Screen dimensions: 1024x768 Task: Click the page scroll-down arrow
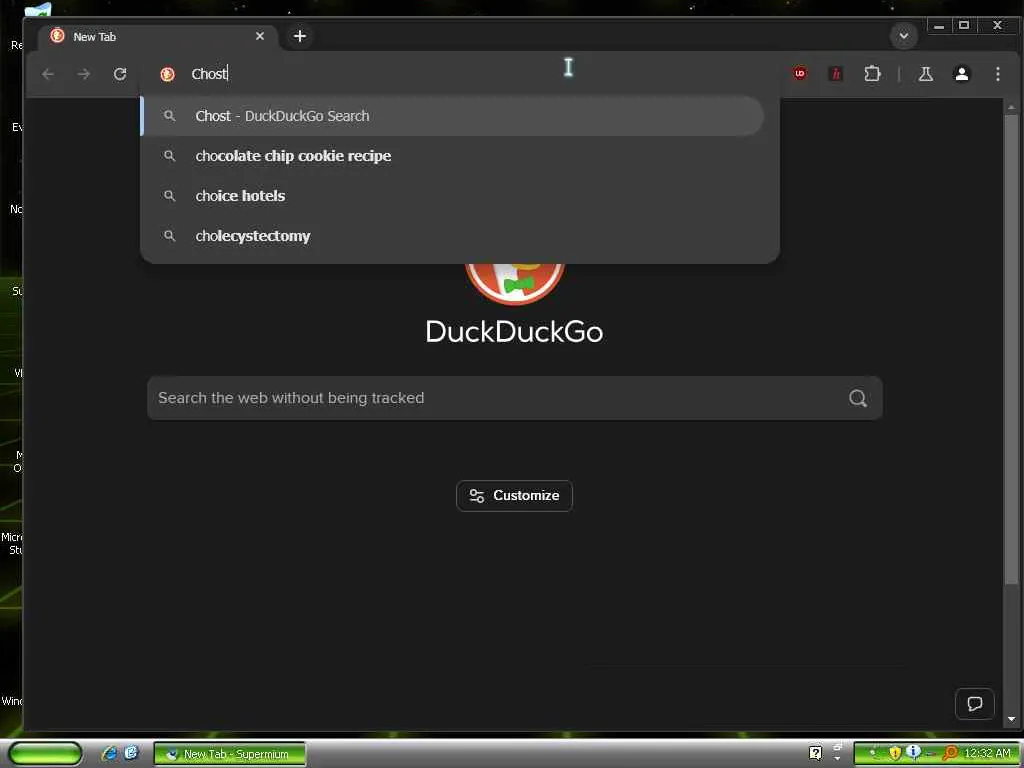[1012, 719]
